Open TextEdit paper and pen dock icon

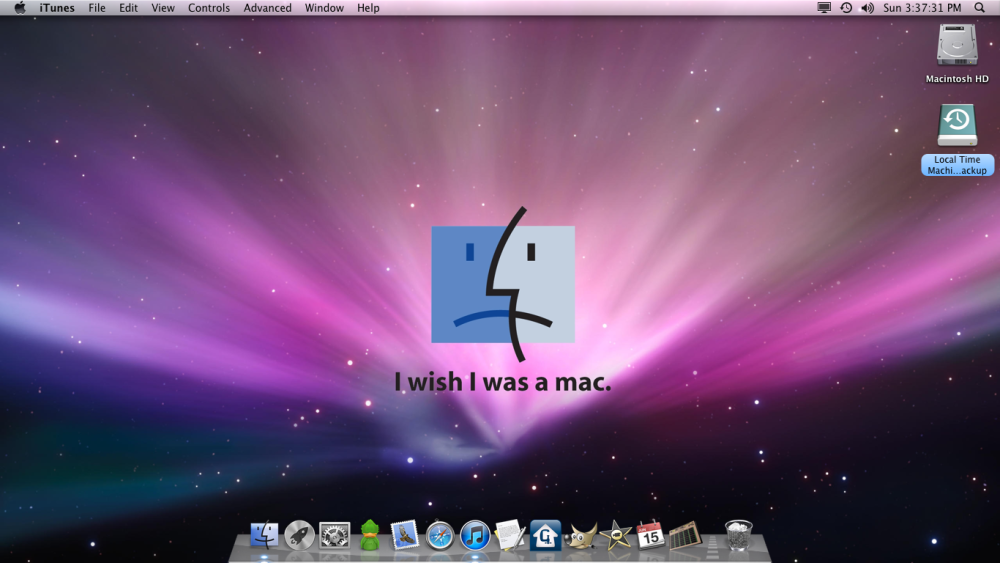[510, 535]
